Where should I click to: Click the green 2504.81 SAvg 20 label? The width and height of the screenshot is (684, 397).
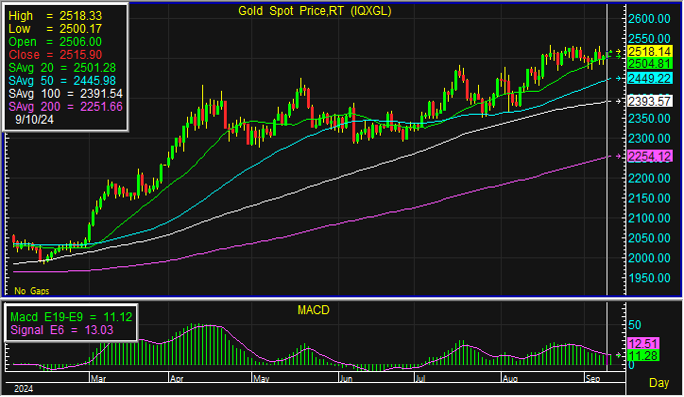pyautogui.click(x=650, y=64)
